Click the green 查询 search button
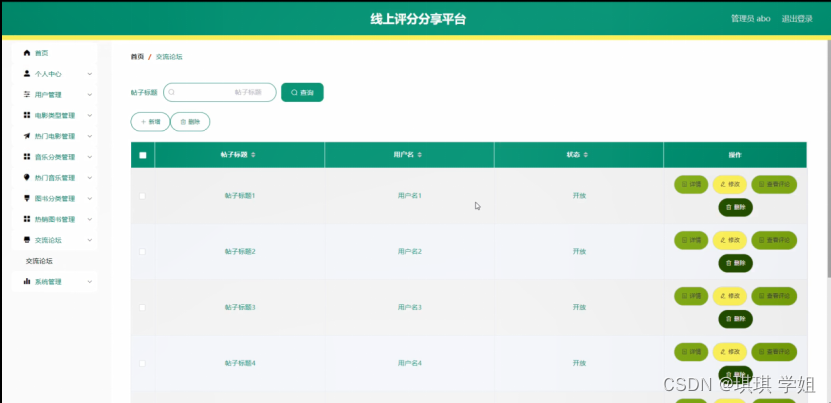 tap(302, 92)
